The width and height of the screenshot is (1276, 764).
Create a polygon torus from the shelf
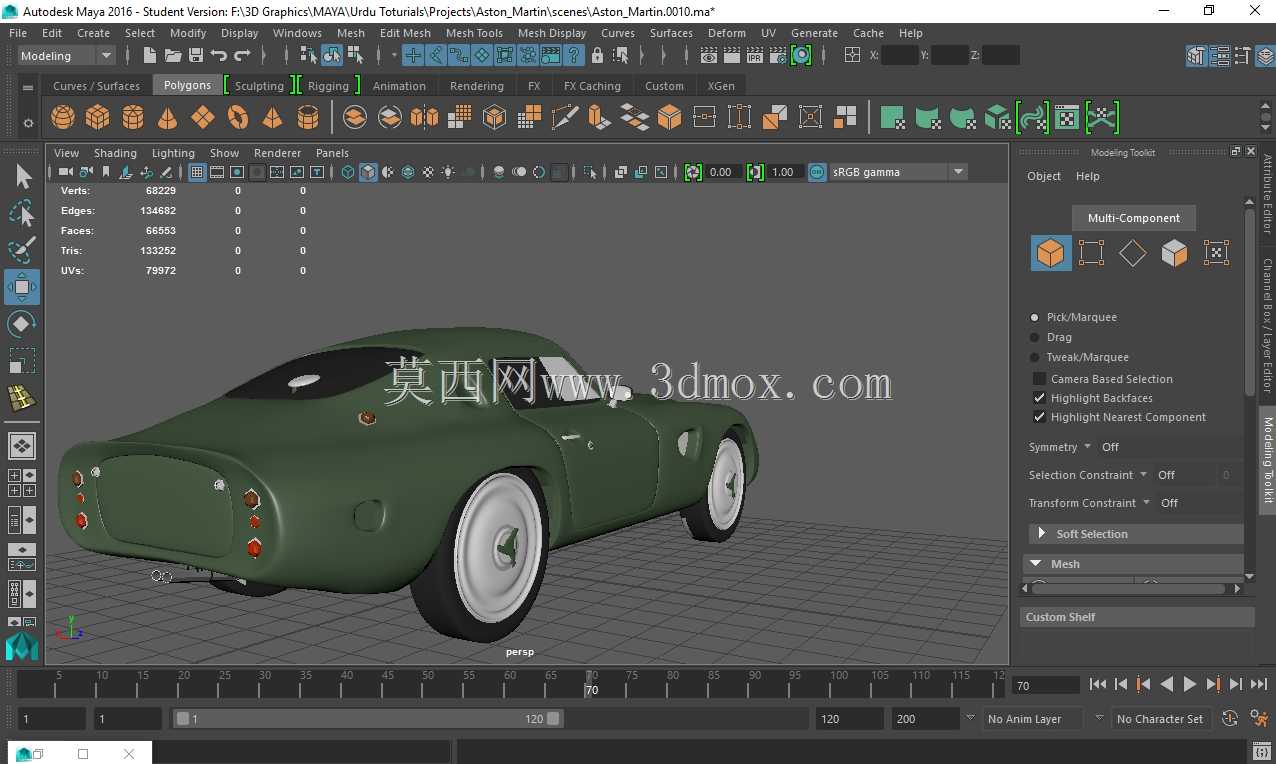[x=238, y=118]
